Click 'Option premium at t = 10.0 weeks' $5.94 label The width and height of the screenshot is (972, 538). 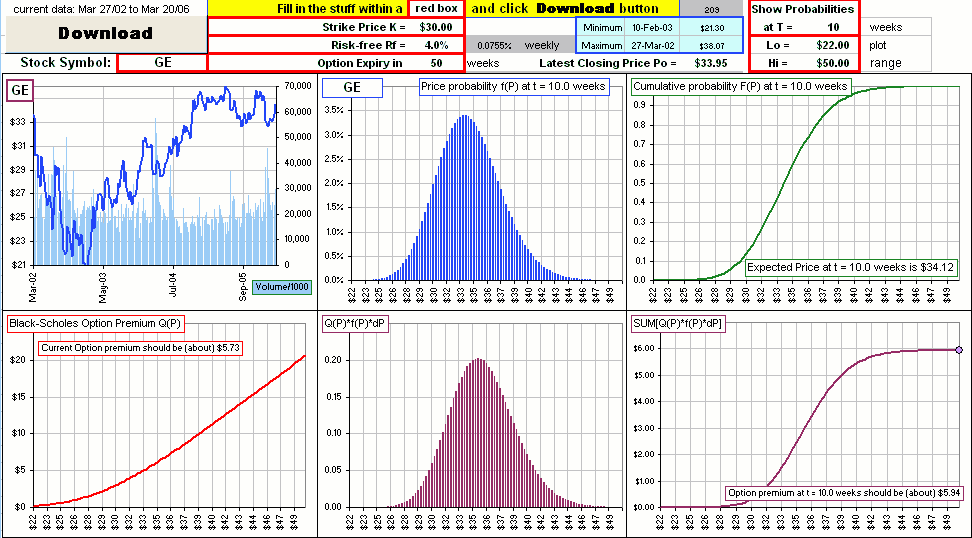[844, 493]
